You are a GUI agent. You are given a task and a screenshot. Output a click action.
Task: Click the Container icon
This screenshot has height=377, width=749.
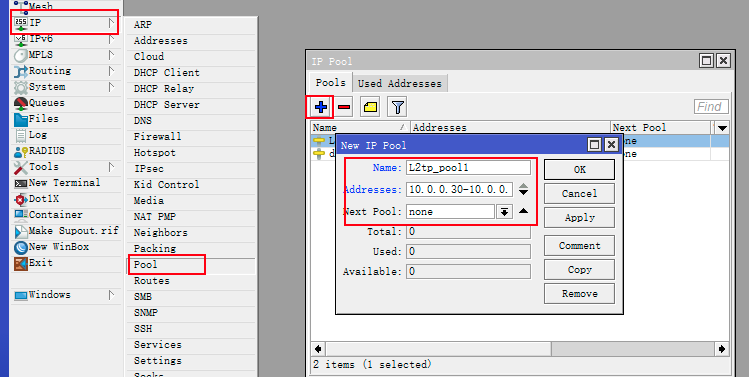click(21, 215)
